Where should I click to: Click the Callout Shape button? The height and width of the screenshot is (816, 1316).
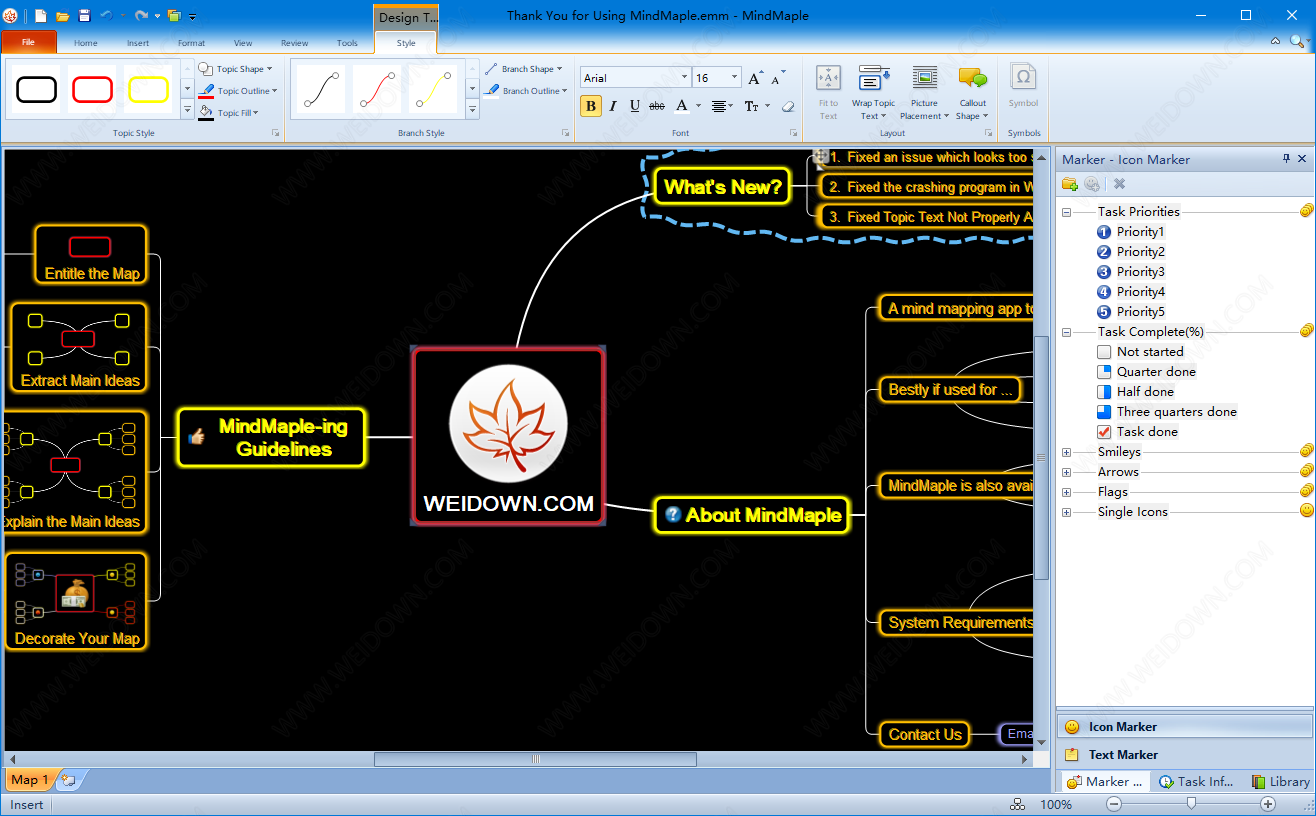tap(973, 93)
